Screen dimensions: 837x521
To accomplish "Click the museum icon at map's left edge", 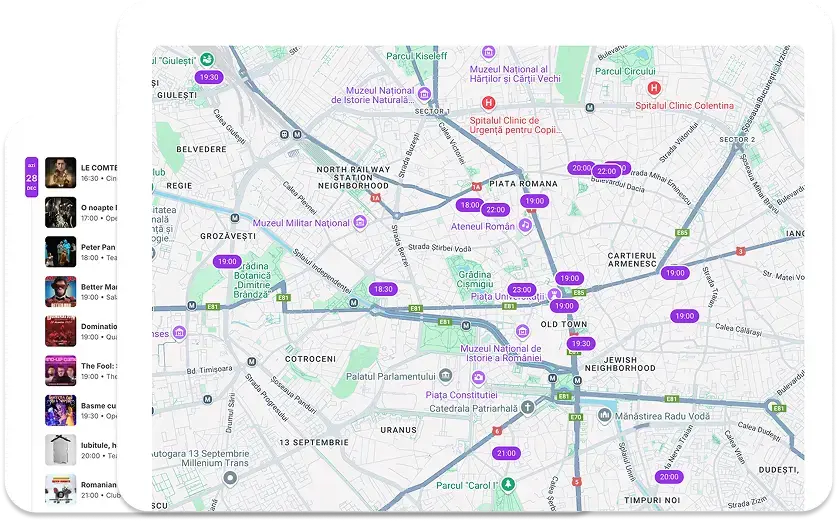I will tap(179, 333).
